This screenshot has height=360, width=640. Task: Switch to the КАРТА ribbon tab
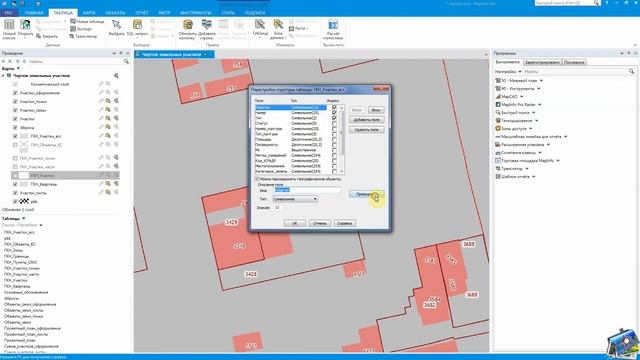pos(89,13)
